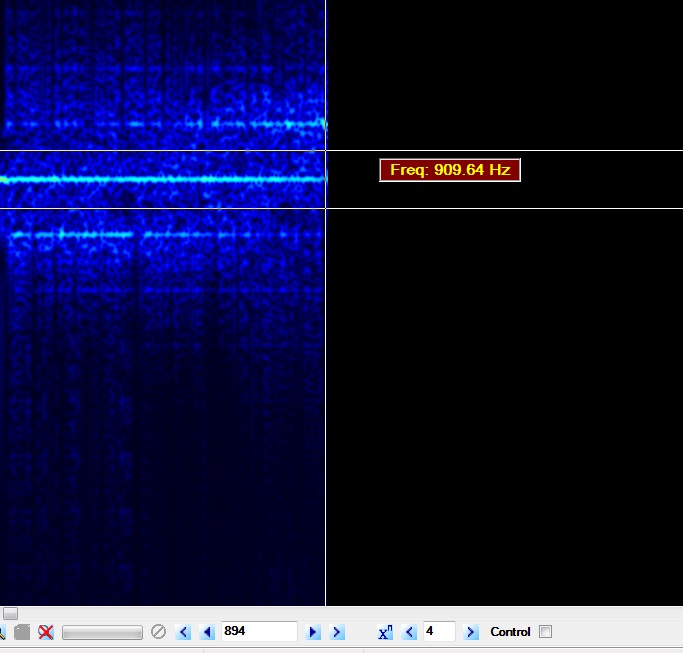The height and width of the screenshot is (653, 683).
Task: Click the red X delete icon
Action: [x=46, y=632]
